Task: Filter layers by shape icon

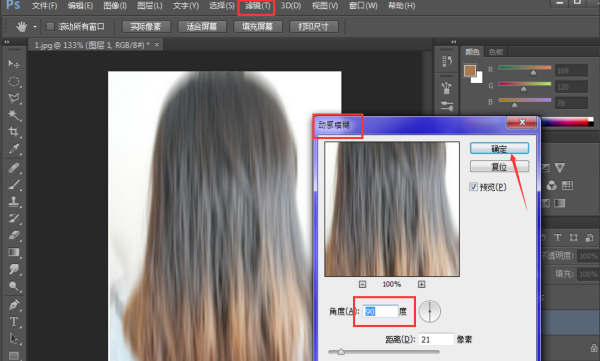Action: pyautogui.click(x=573, y=238)
